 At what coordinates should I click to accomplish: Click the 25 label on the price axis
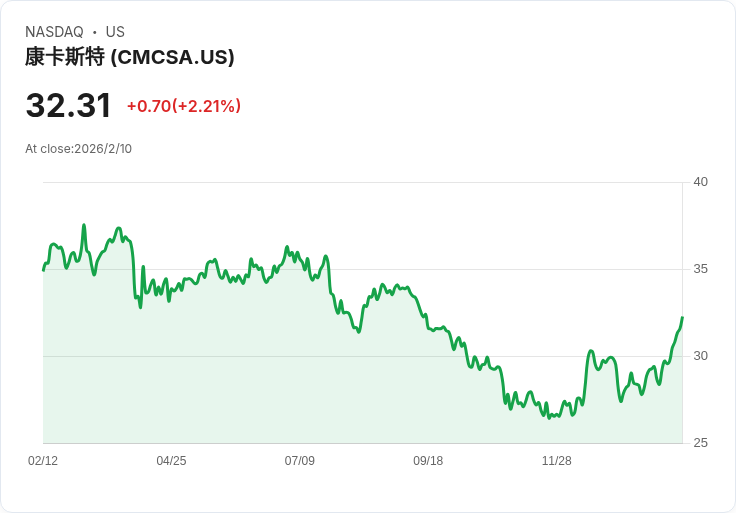point(700,443)
